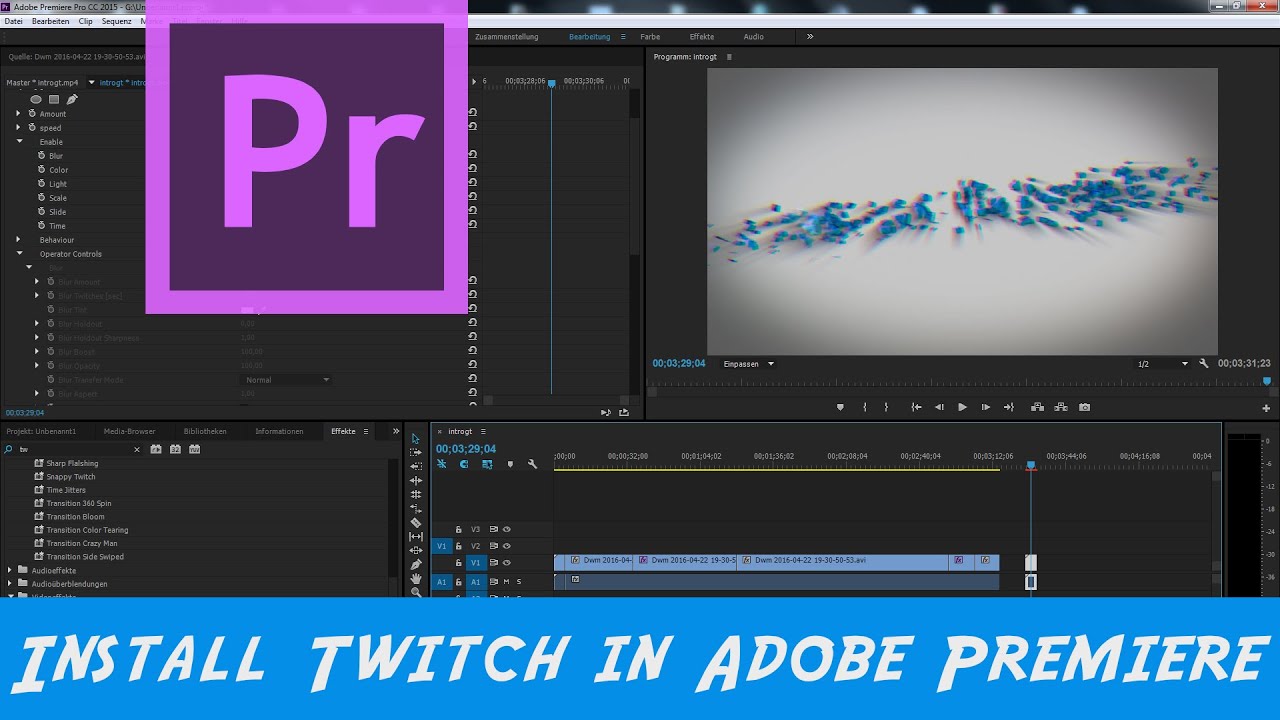Select Transition Crazy Man preset
This screenshot has width=1280, height=720.
point(82,543)
